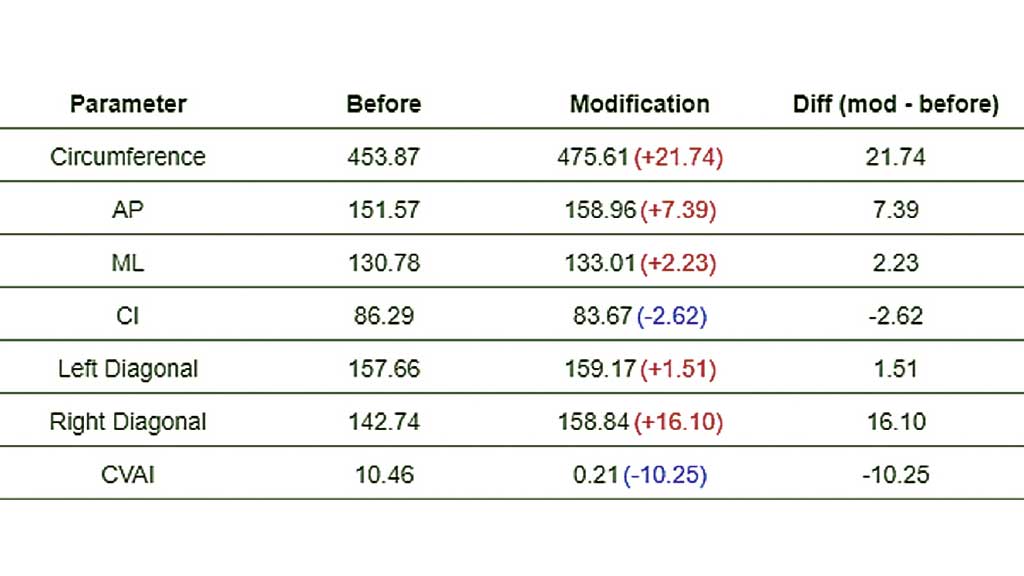The image size is (1024, 576).
Task: Click the Parameter column header
Action: 128,104
